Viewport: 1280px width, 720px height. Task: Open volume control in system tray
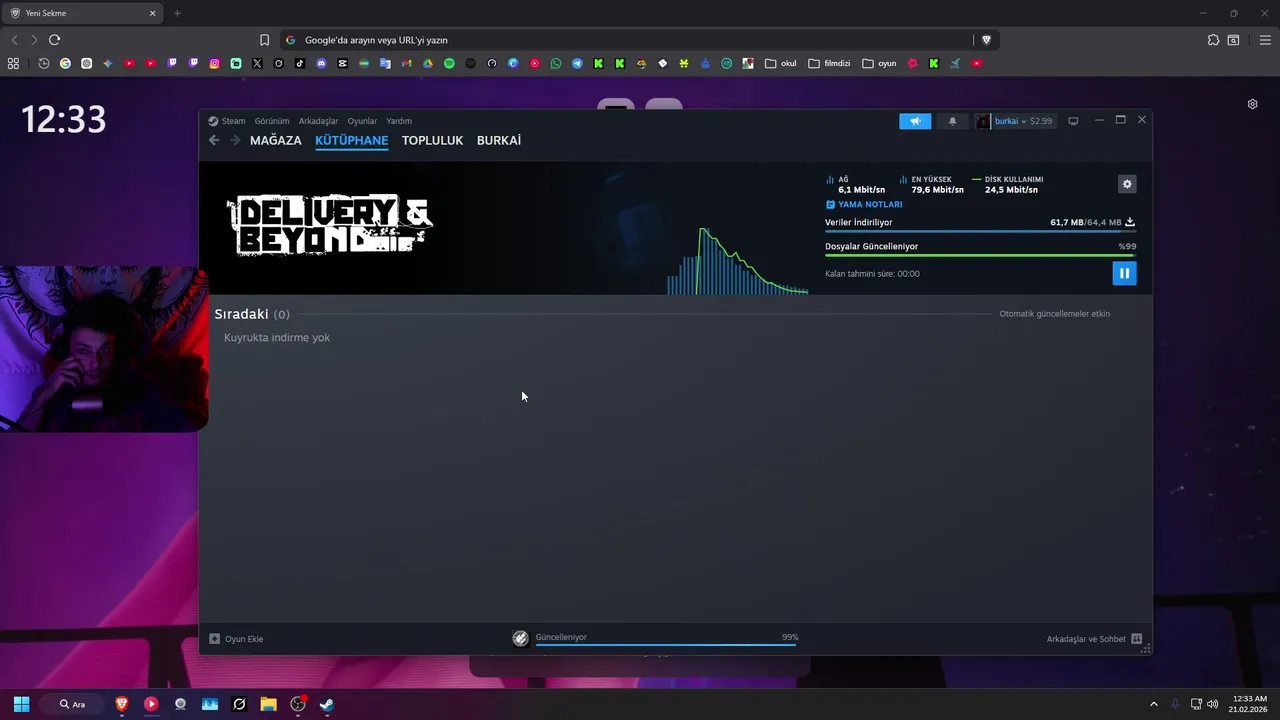click(x=1212, y=704)
